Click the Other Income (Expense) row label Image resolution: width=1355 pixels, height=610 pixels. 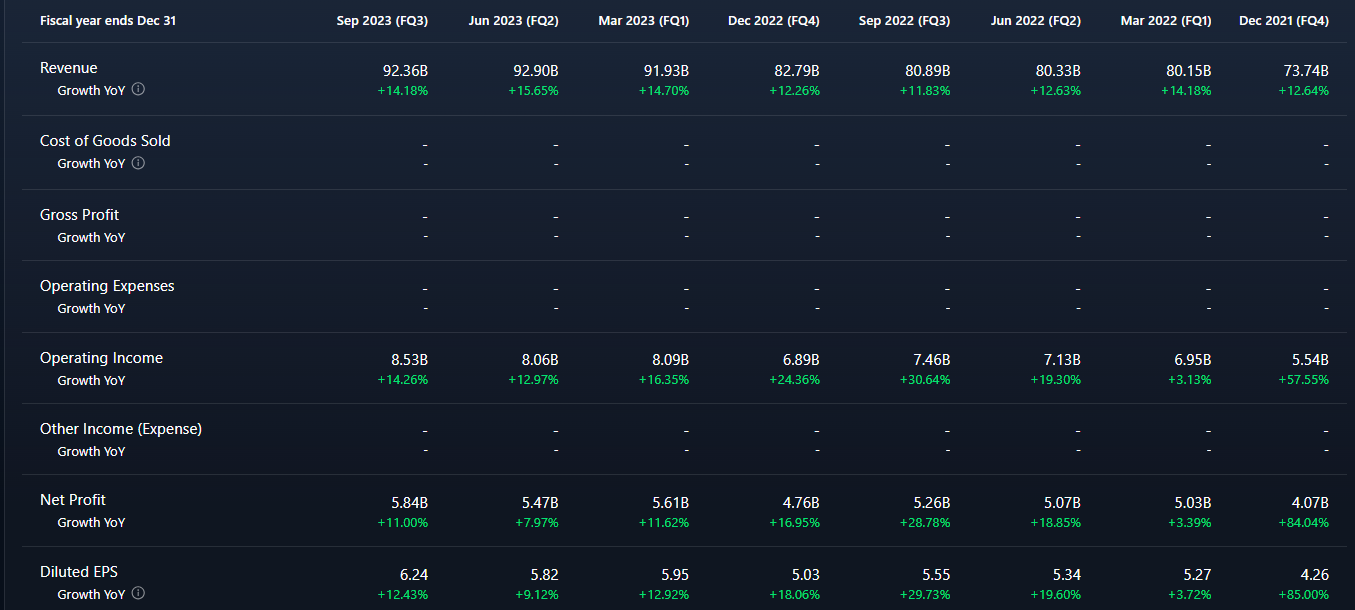point(121,429)
